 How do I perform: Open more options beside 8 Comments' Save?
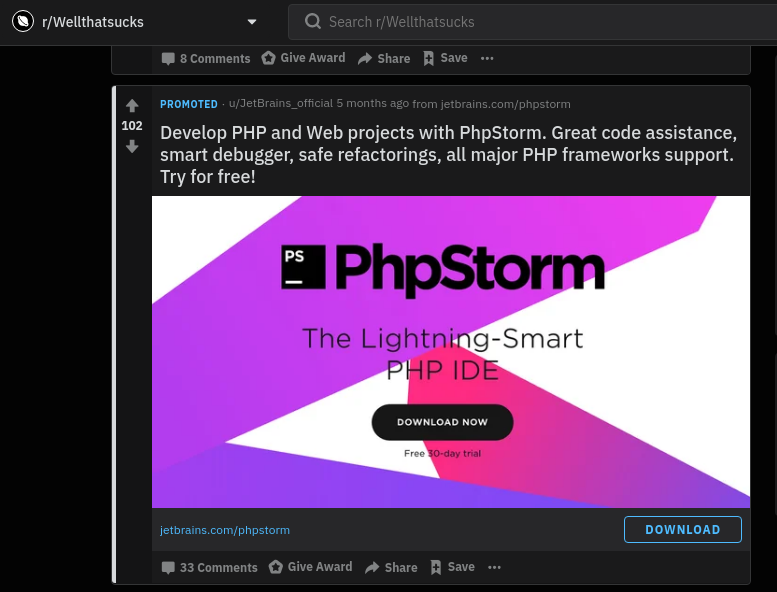pyautogui.click(x=487, y=58)
